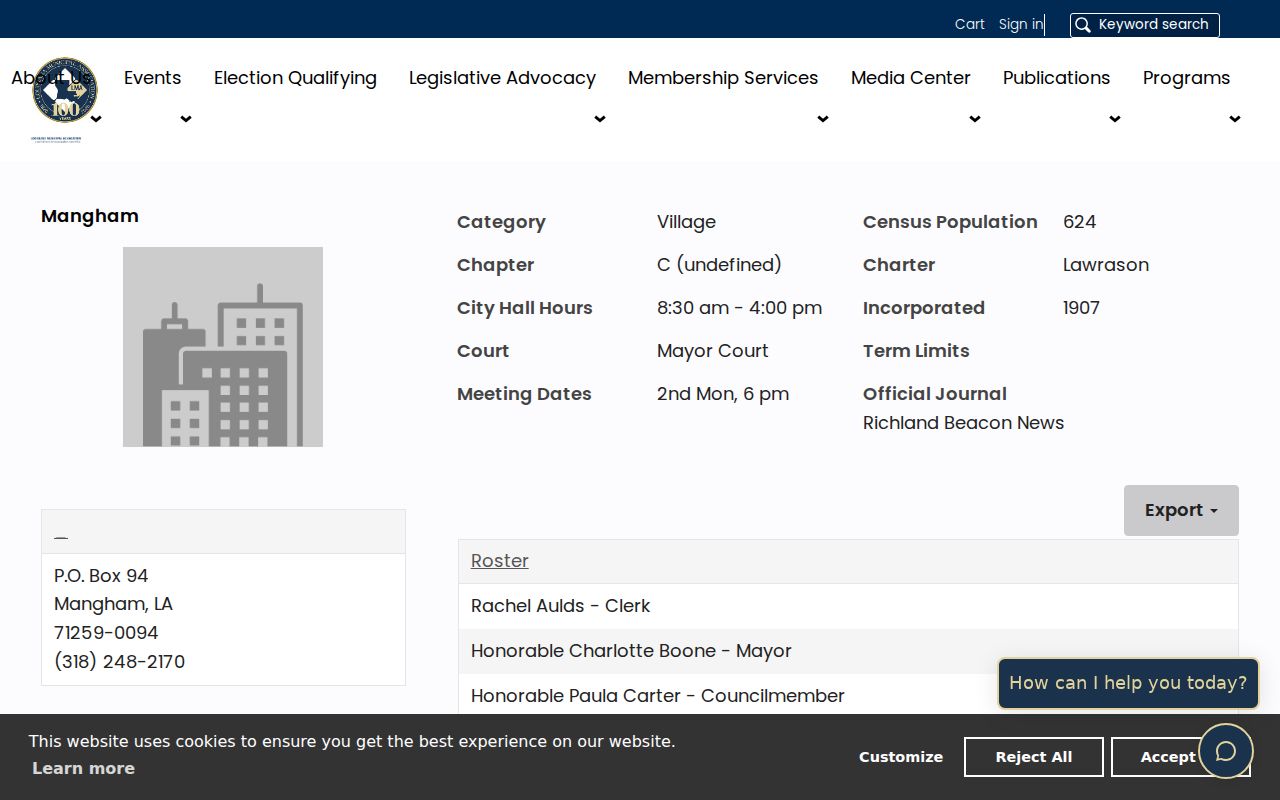This screenshot has width=1280, height=800.
Task: Open the cookie Learn more link
Action: pyautogui.click(x=83, y=768)
